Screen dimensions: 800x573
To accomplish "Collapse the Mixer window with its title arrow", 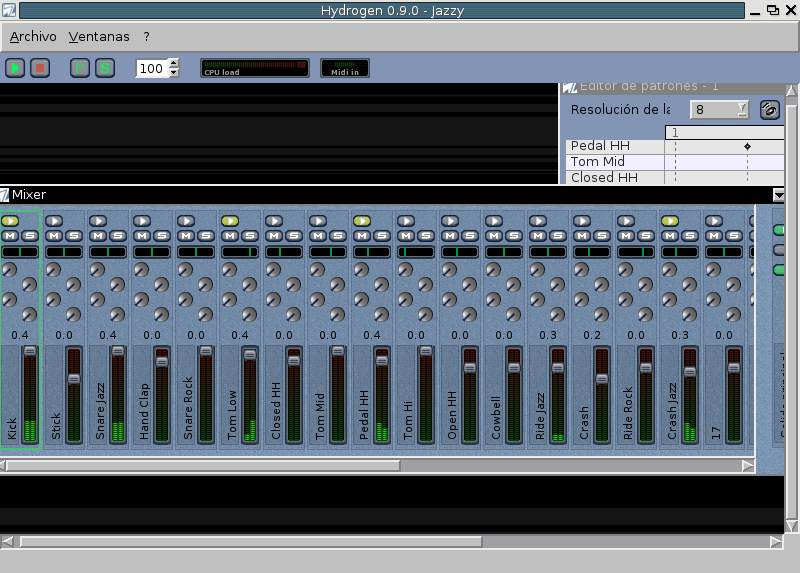I will tap(779, 194).
